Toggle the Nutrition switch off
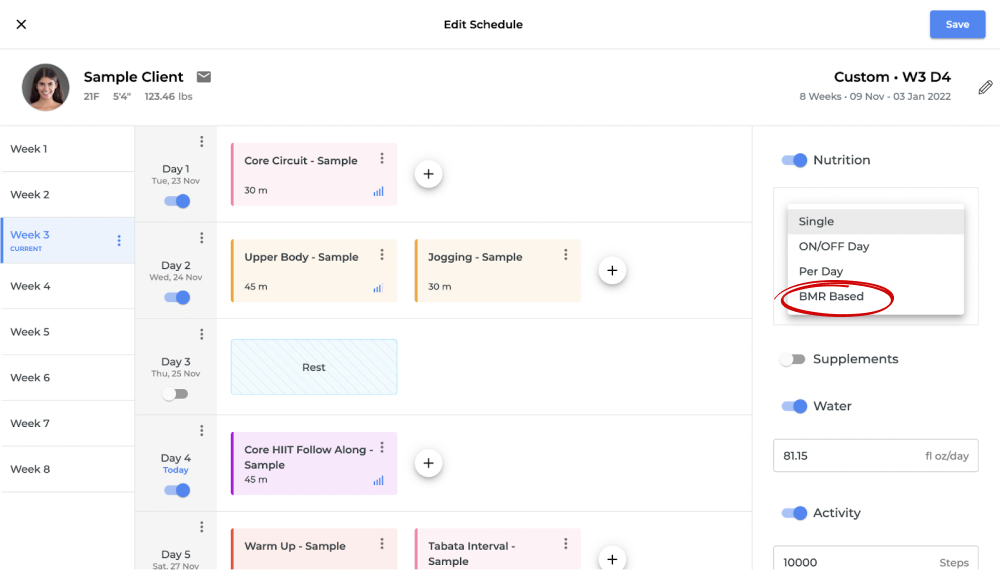Screen dimensions: 1000x570 pyautogui.click(x=794, y=160)
